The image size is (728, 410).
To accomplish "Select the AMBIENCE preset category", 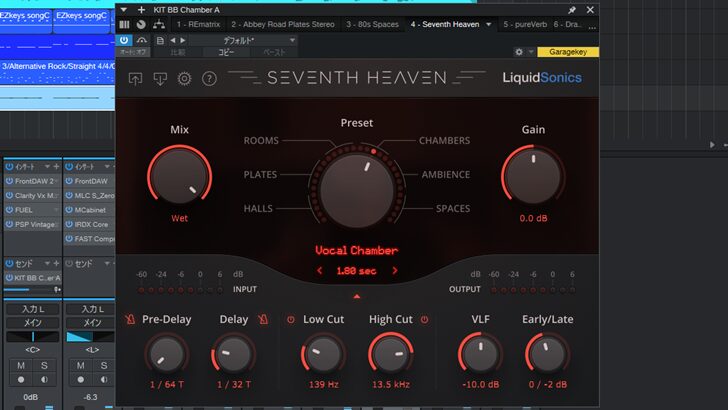I will 446,175.
